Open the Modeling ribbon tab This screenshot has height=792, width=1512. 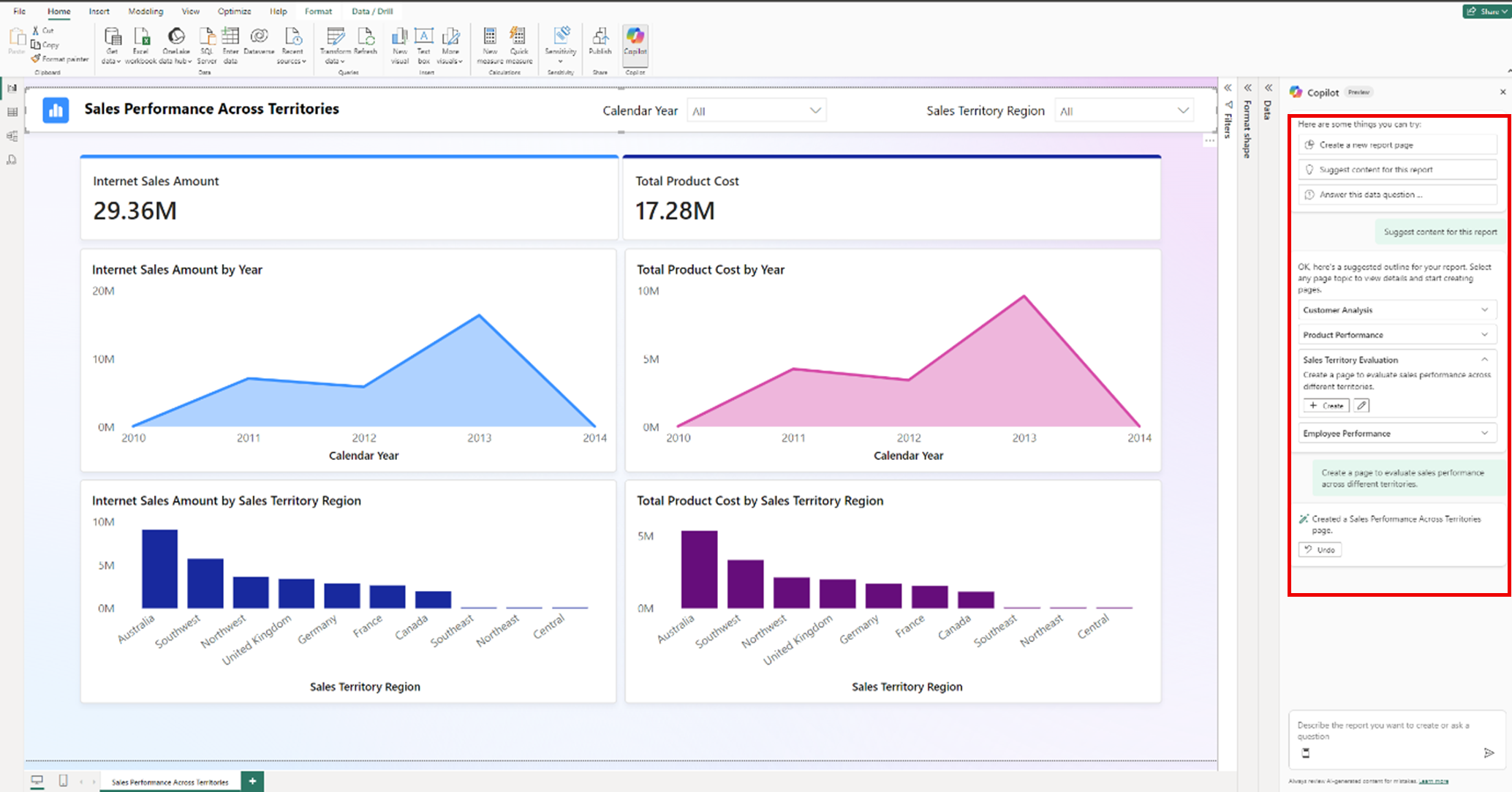coord(145,11)
